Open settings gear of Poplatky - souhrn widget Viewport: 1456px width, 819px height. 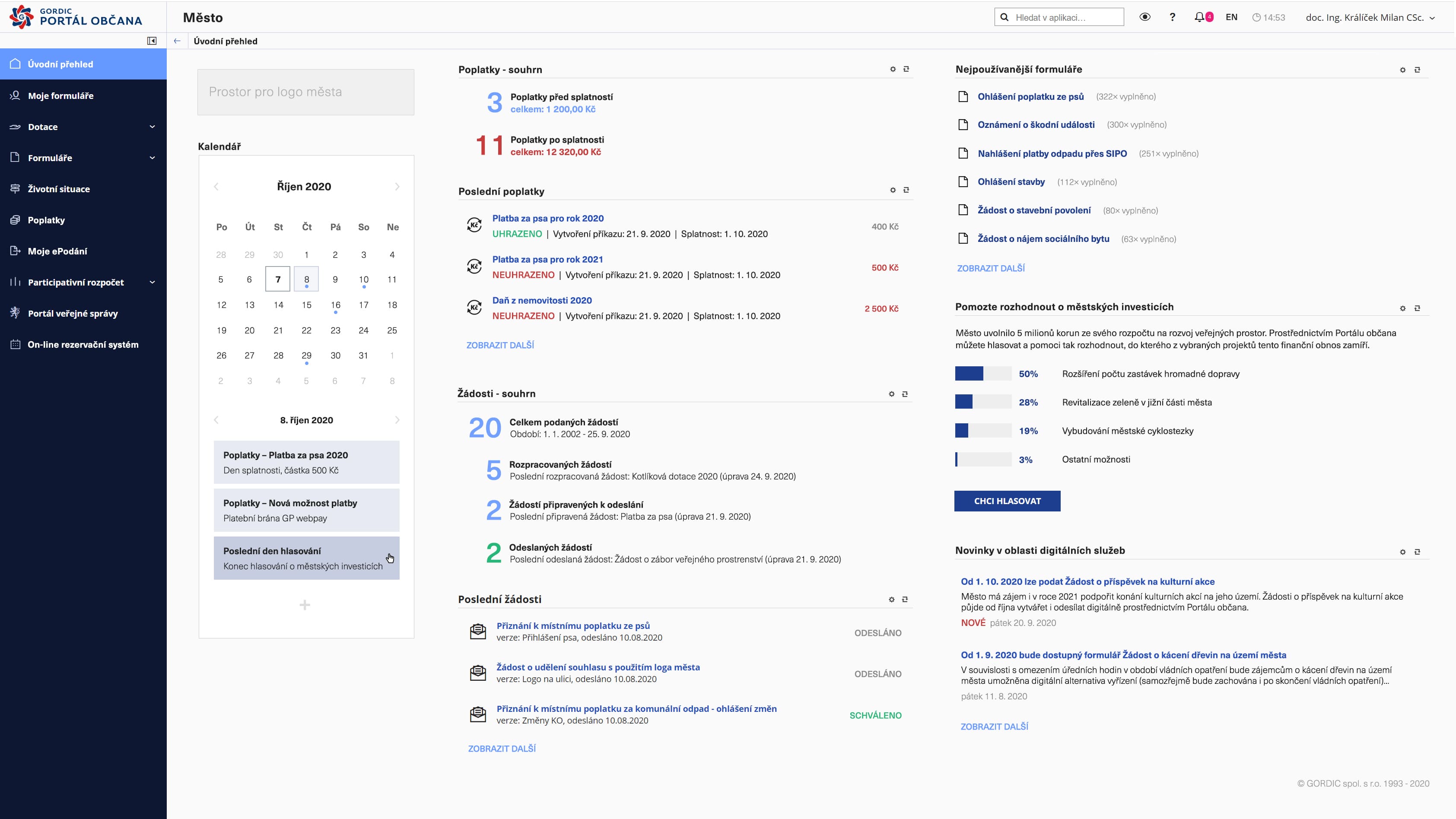(893, 69)
